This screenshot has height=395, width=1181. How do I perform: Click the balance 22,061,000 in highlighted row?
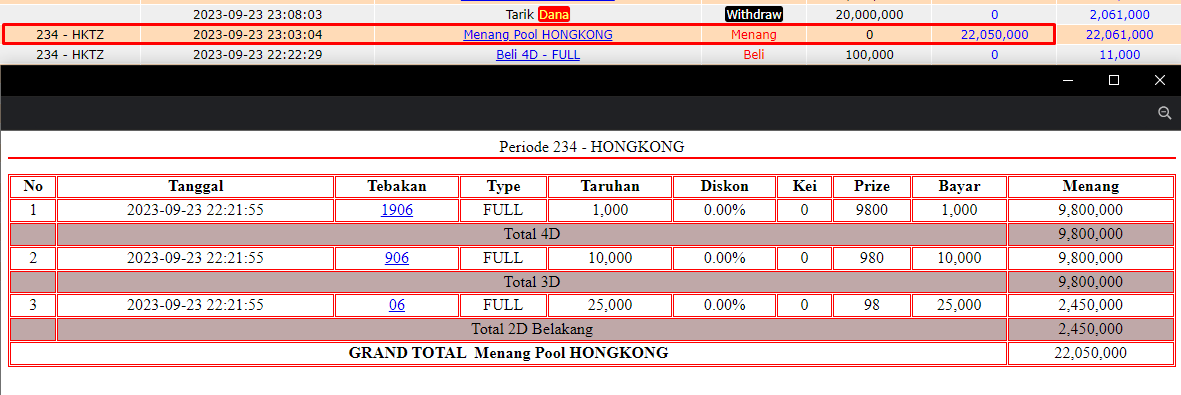point(1119,35)
